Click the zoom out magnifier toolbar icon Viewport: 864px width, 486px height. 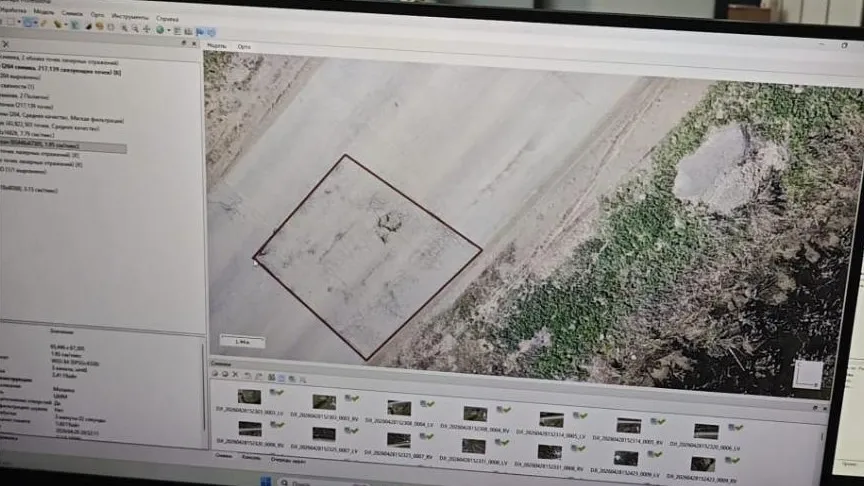134,29
